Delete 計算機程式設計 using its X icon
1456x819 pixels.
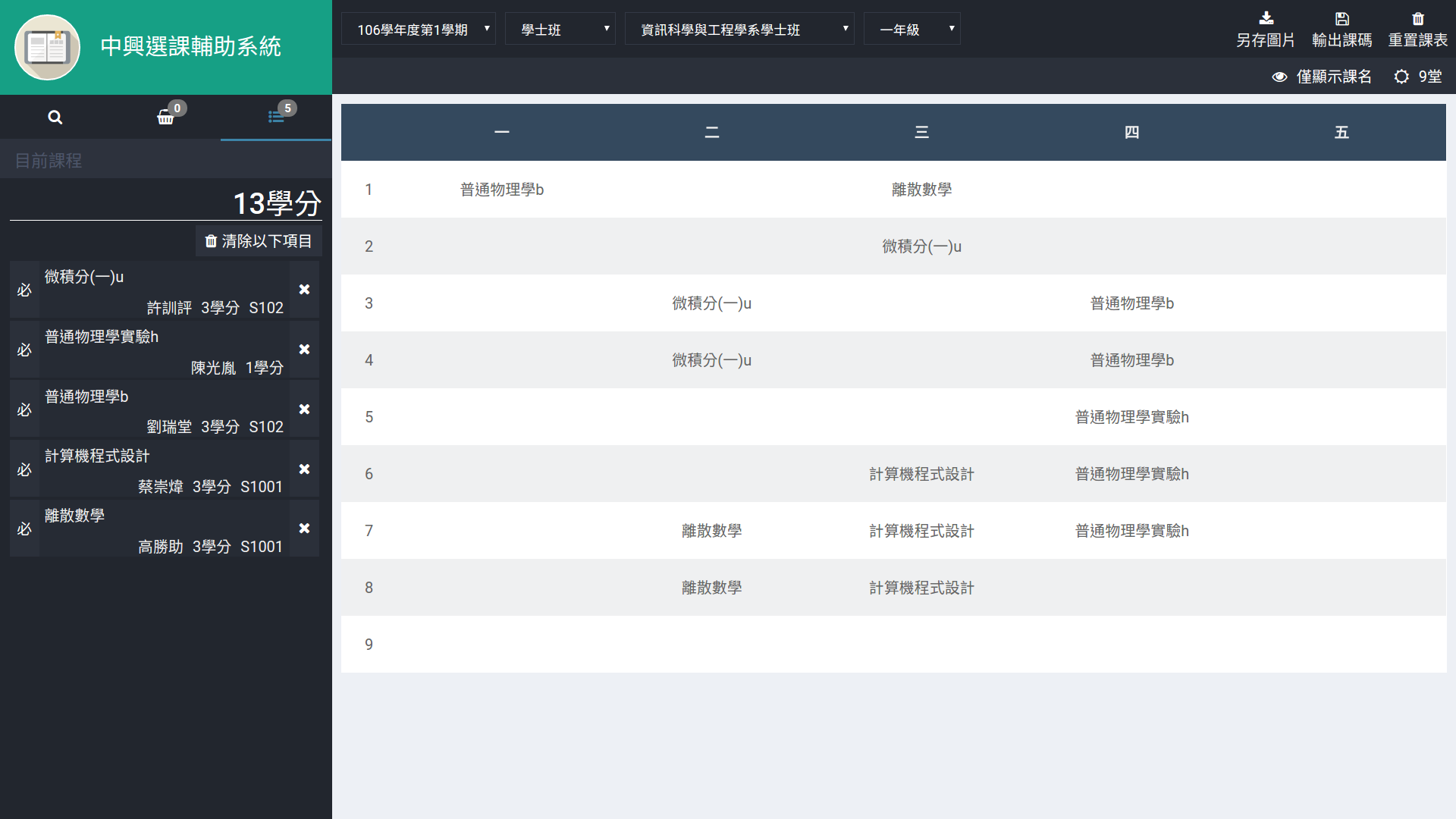304,469
